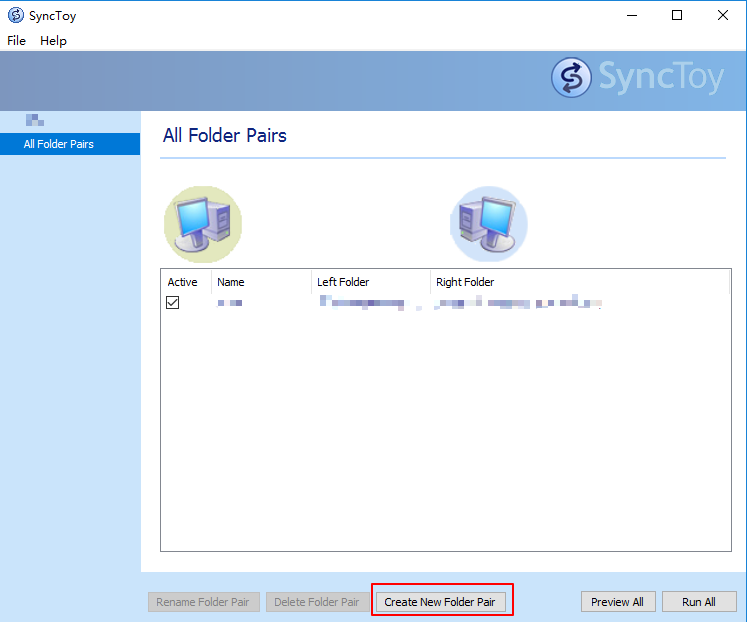Open the File menu

tap(16, 41)
